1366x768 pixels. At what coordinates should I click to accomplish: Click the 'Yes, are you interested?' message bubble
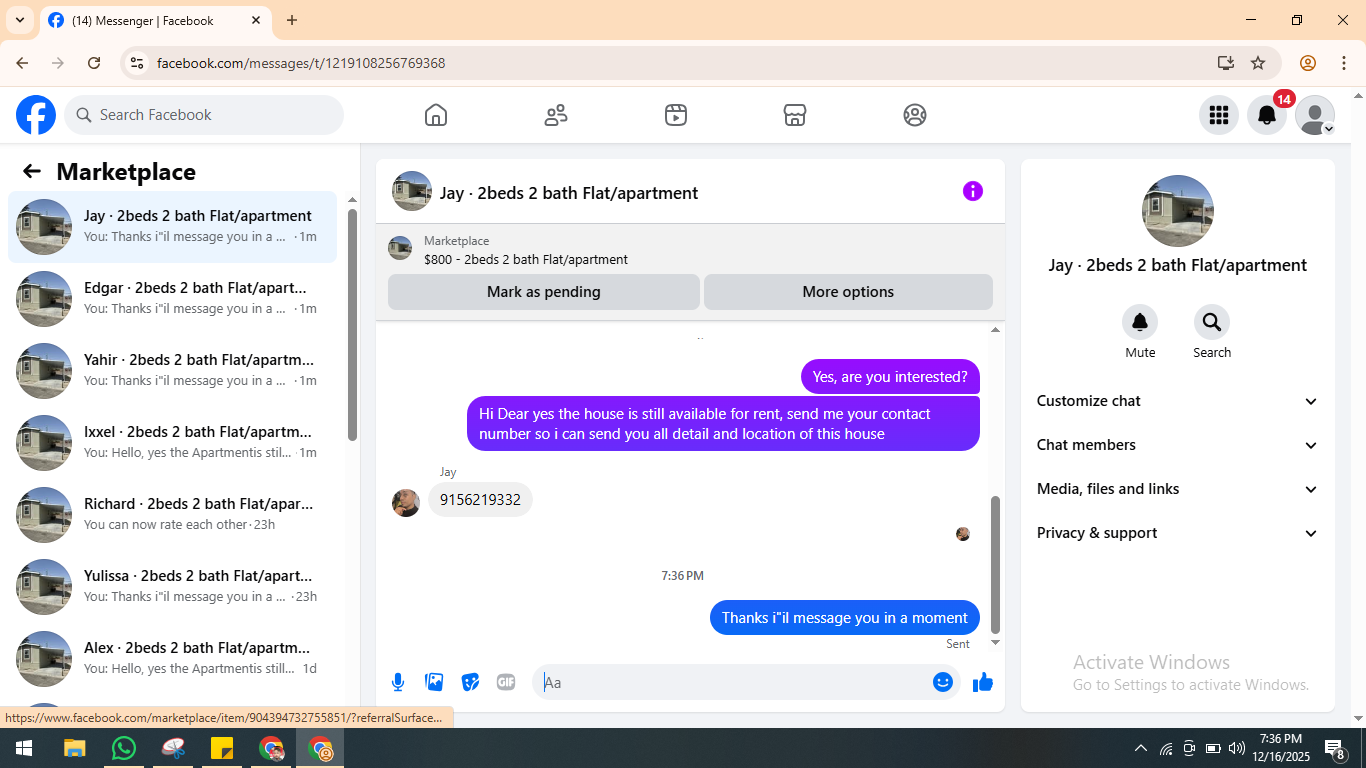click(x=890, y=377)
